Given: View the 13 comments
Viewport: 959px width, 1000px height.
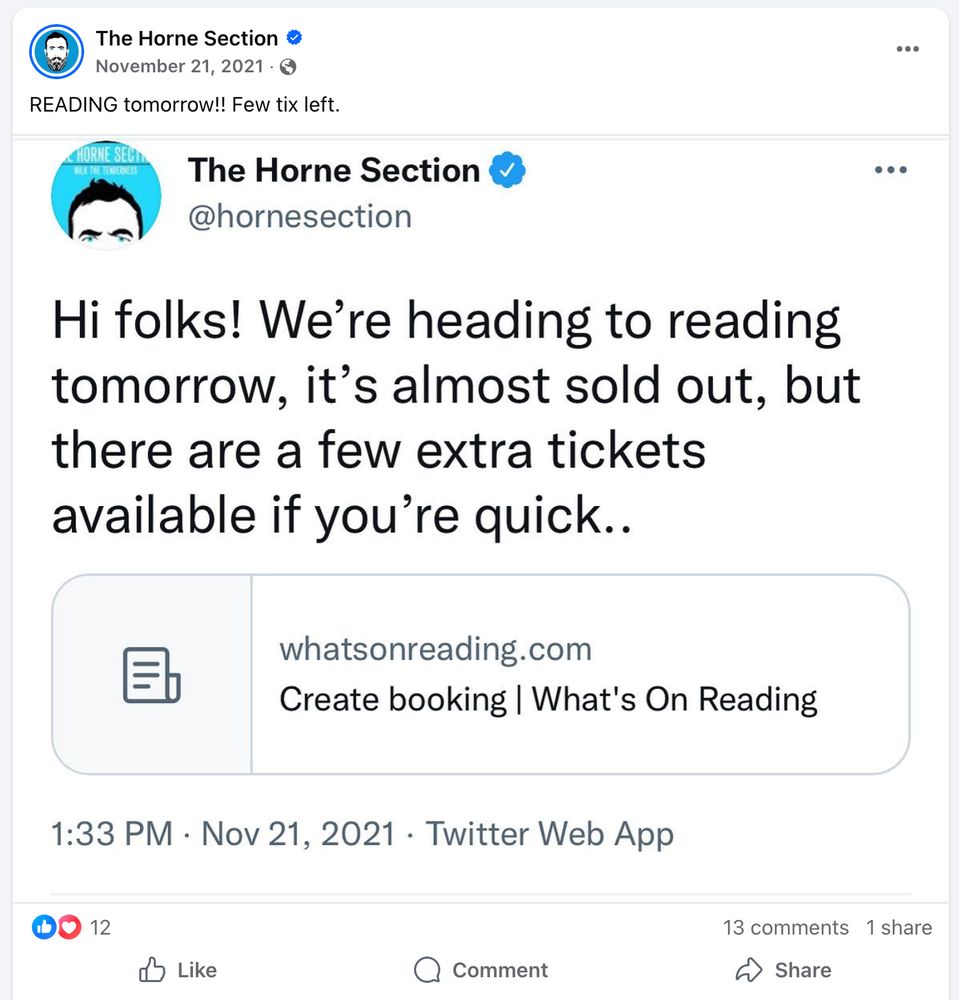Looking at the screenshot, I should point(786,927).
